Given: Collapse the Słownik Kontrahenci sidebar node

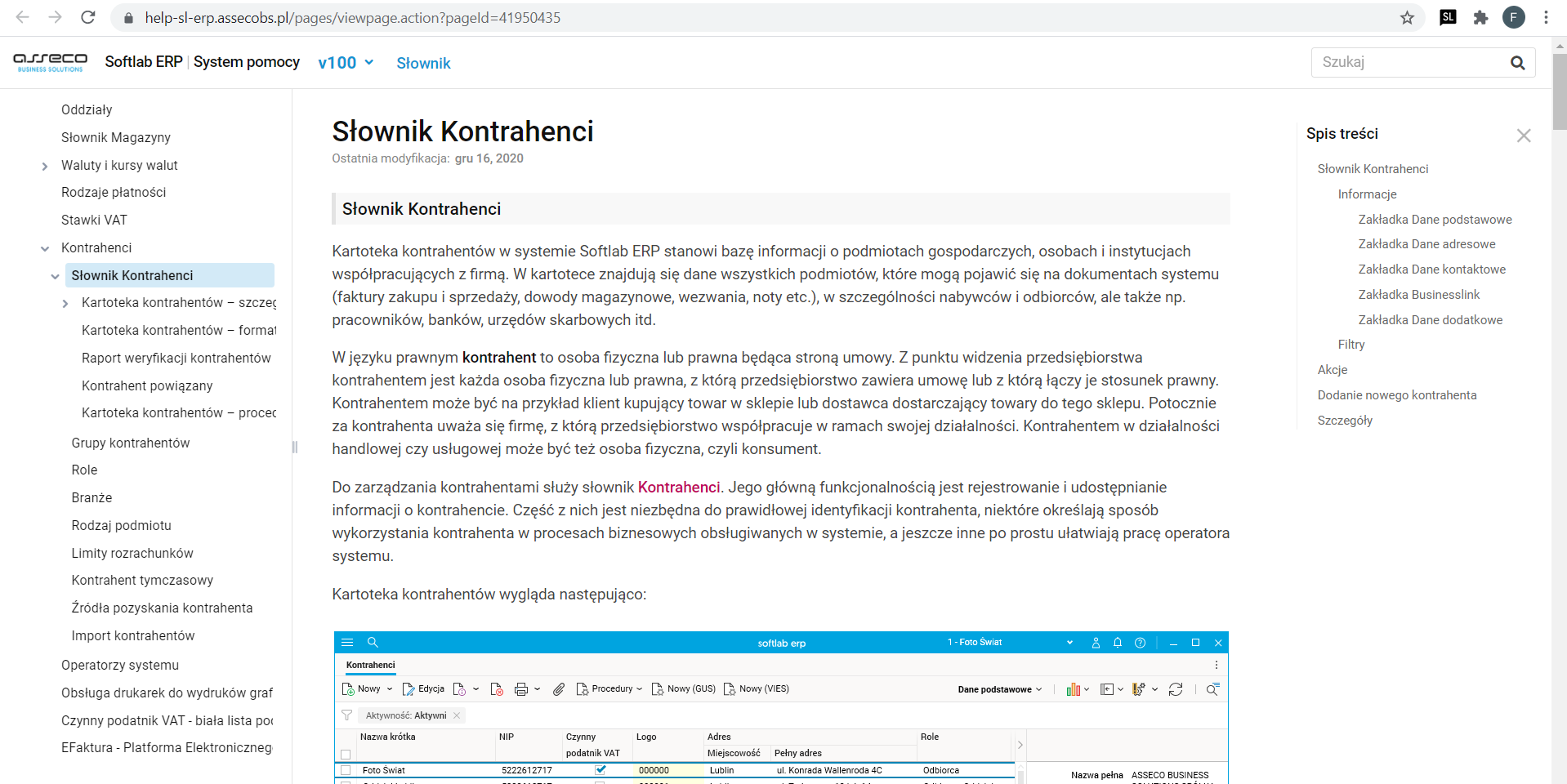Looking at the screenshot, I should tap(56, 276).
